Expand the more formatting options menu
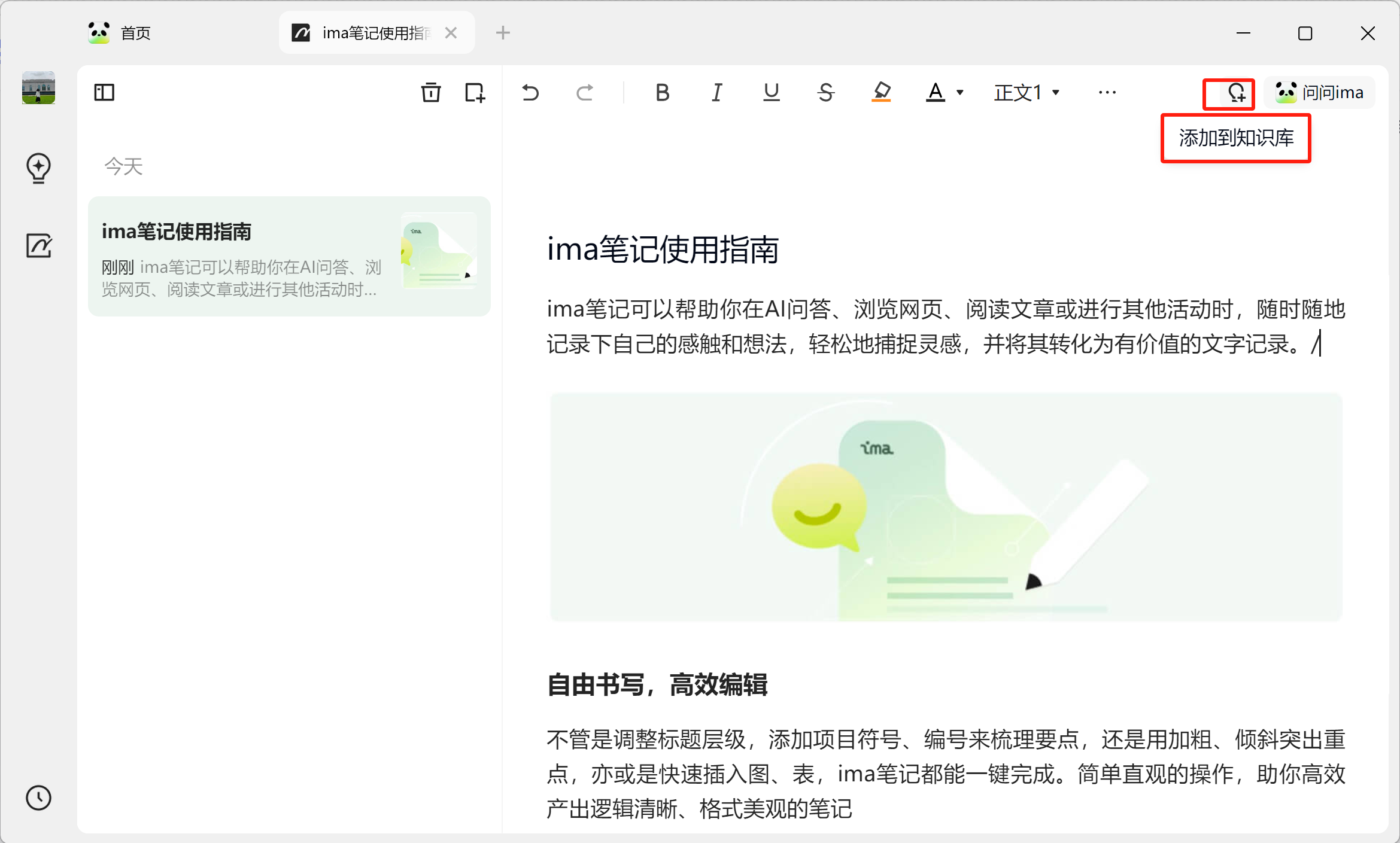The height and width of the screenshot is (843, 1400). pos(1107,92)
